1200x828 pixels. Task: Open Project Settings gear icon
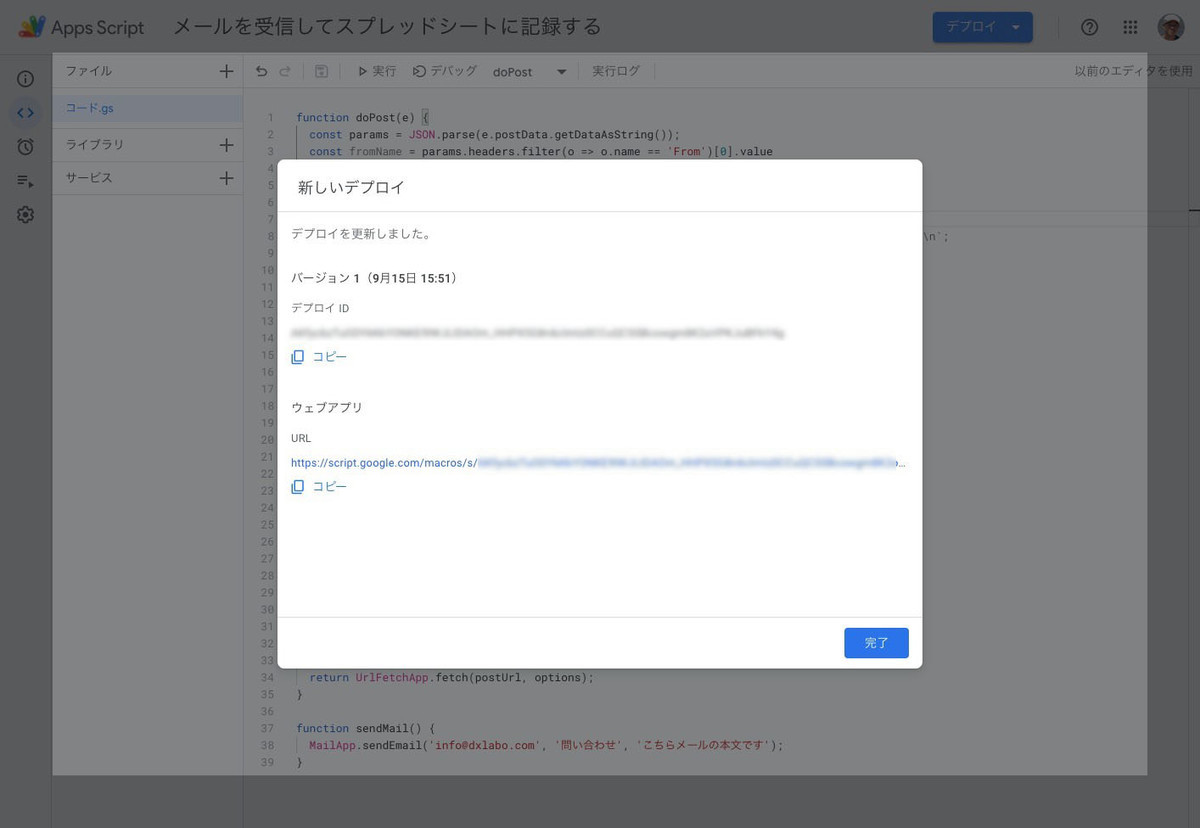click(25, 215)
